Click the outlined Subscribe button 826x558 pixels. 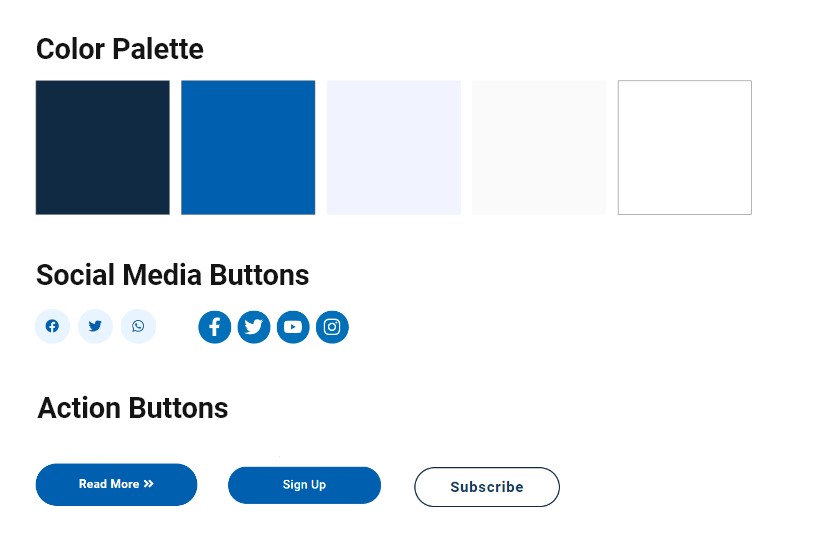(x=487, y=487)
